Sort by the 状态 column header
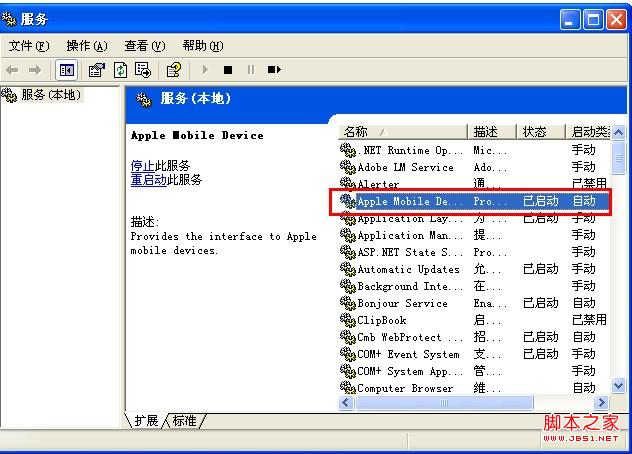Image resolution: width=632 pixels, height=454 pixels. (541, 132)
